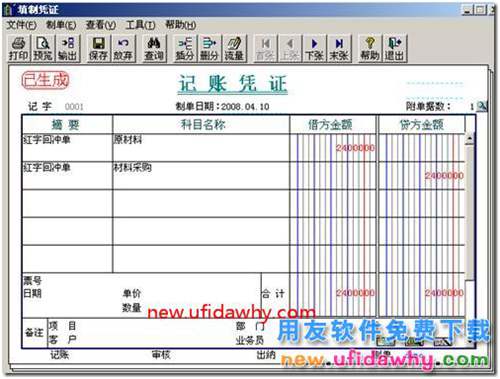Click the 删分 (Delete entry) icon
The width and height of the screenshot is (500, 379).
click(209, 49)
